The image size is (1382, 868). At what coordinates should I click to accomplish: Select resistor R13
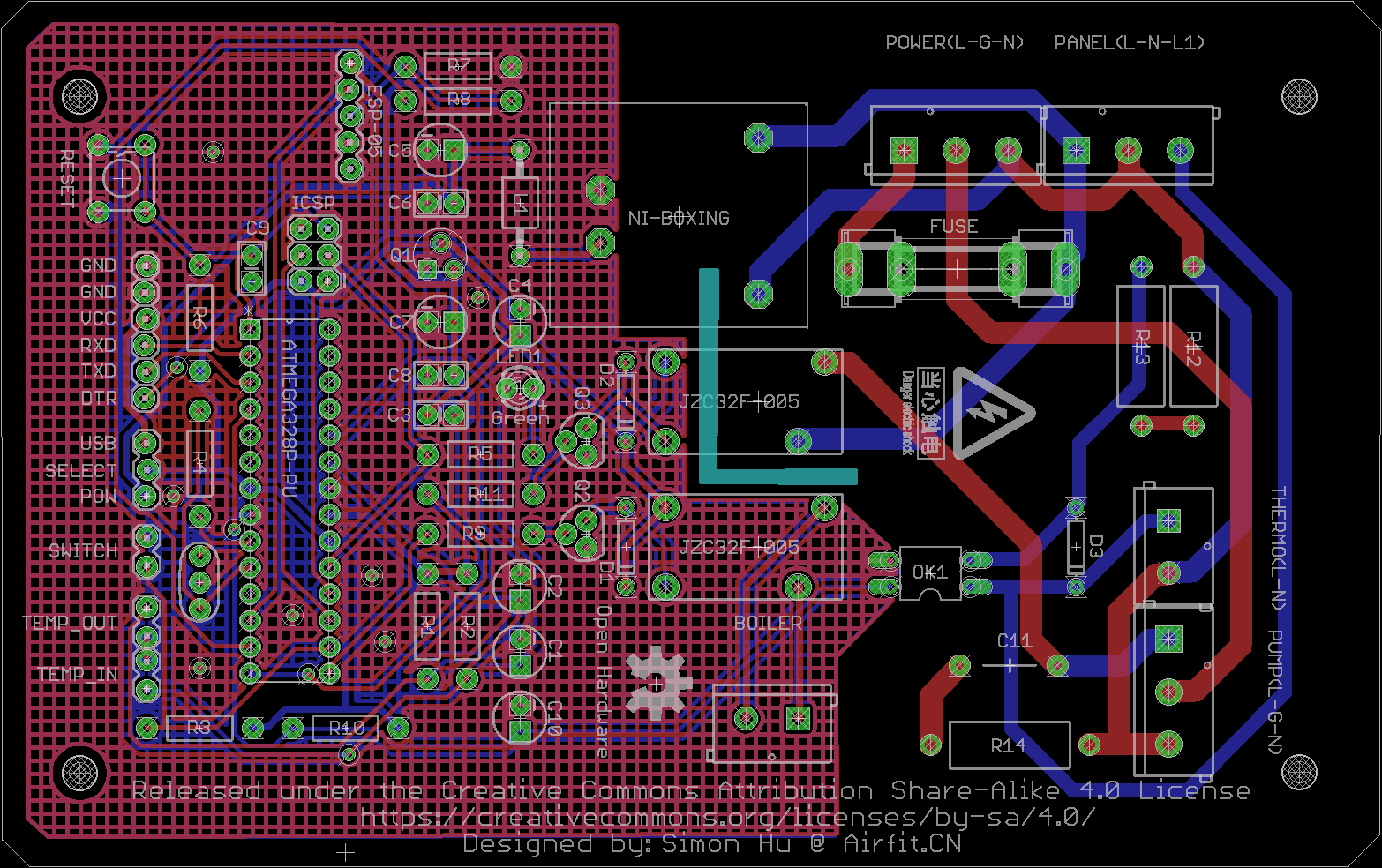(x=1141, y=347)
